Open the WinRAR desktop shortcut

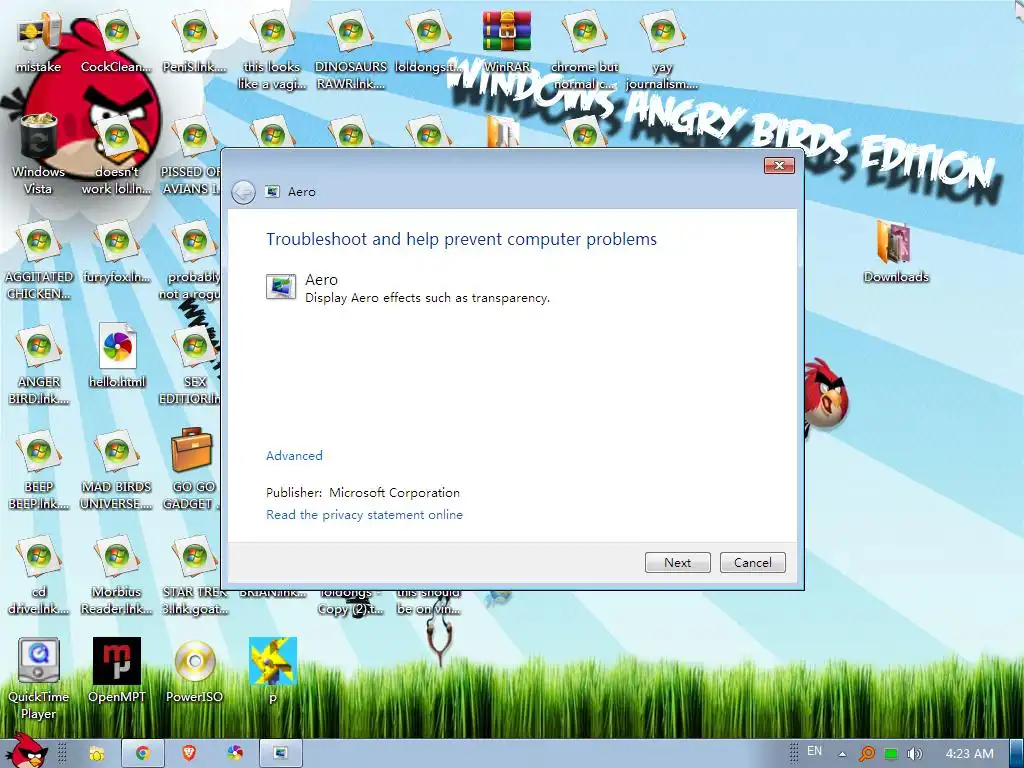coord(507,42)
